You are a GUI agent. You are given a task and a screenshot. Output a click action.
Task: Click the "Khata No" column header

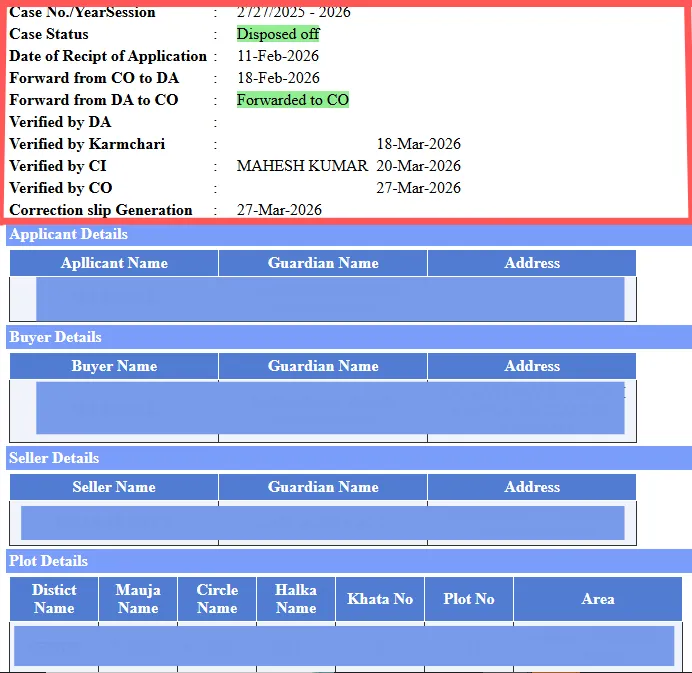[380, 599]
